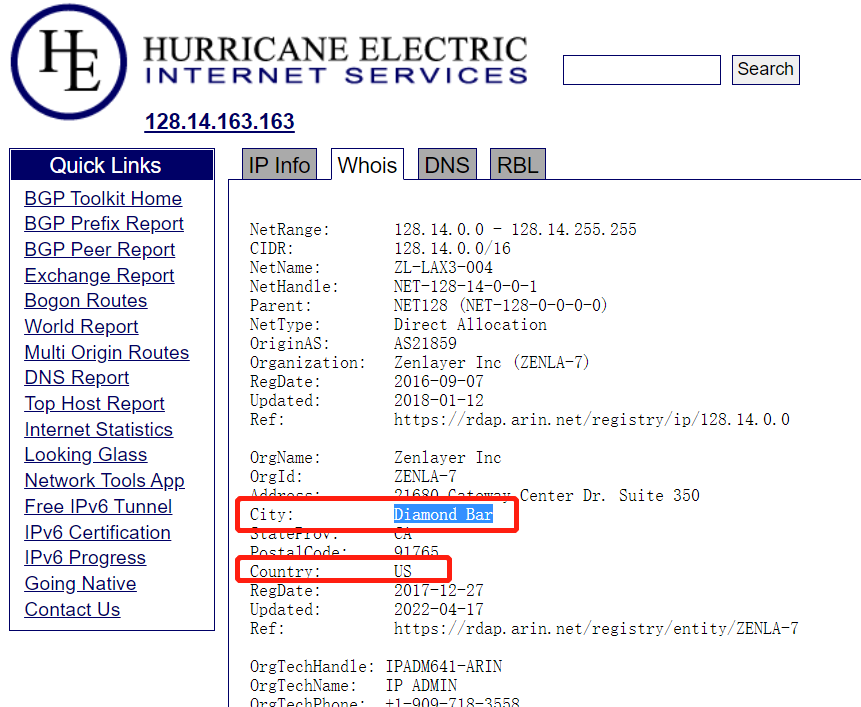Open Top Host Report
Image resolution: width=861 pixels, height=707 pixels.
[x=94, y=403]
